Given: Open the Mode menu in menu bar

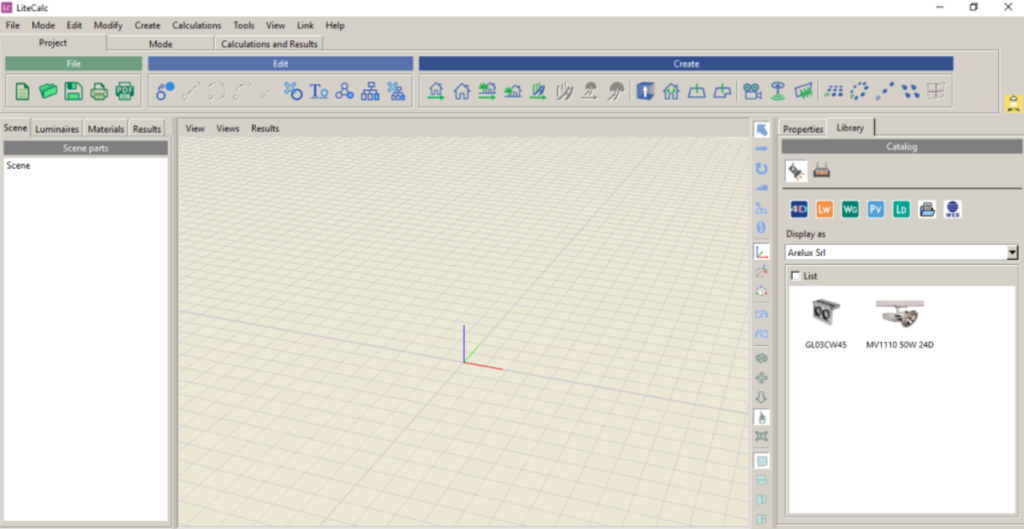Looking at the screenshot, I should point(43,25).
